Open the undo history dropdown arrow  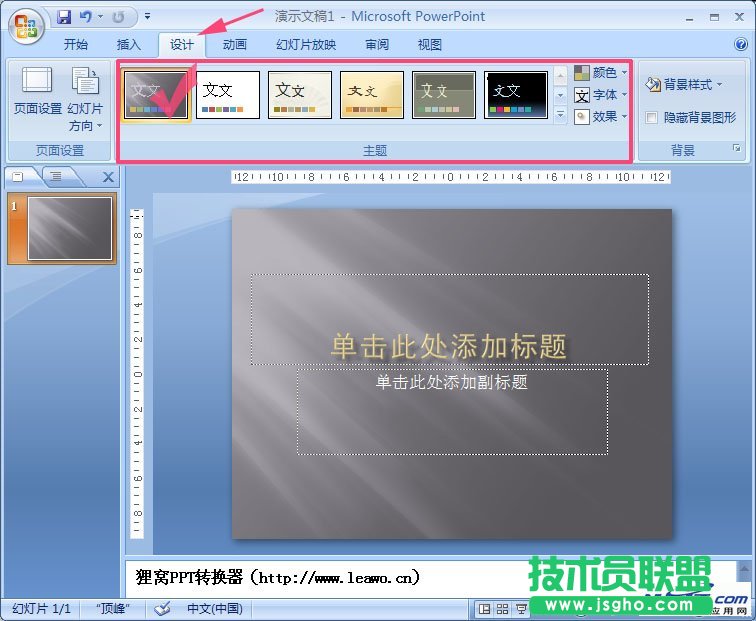pyautogui.click(x=101, y=17)
